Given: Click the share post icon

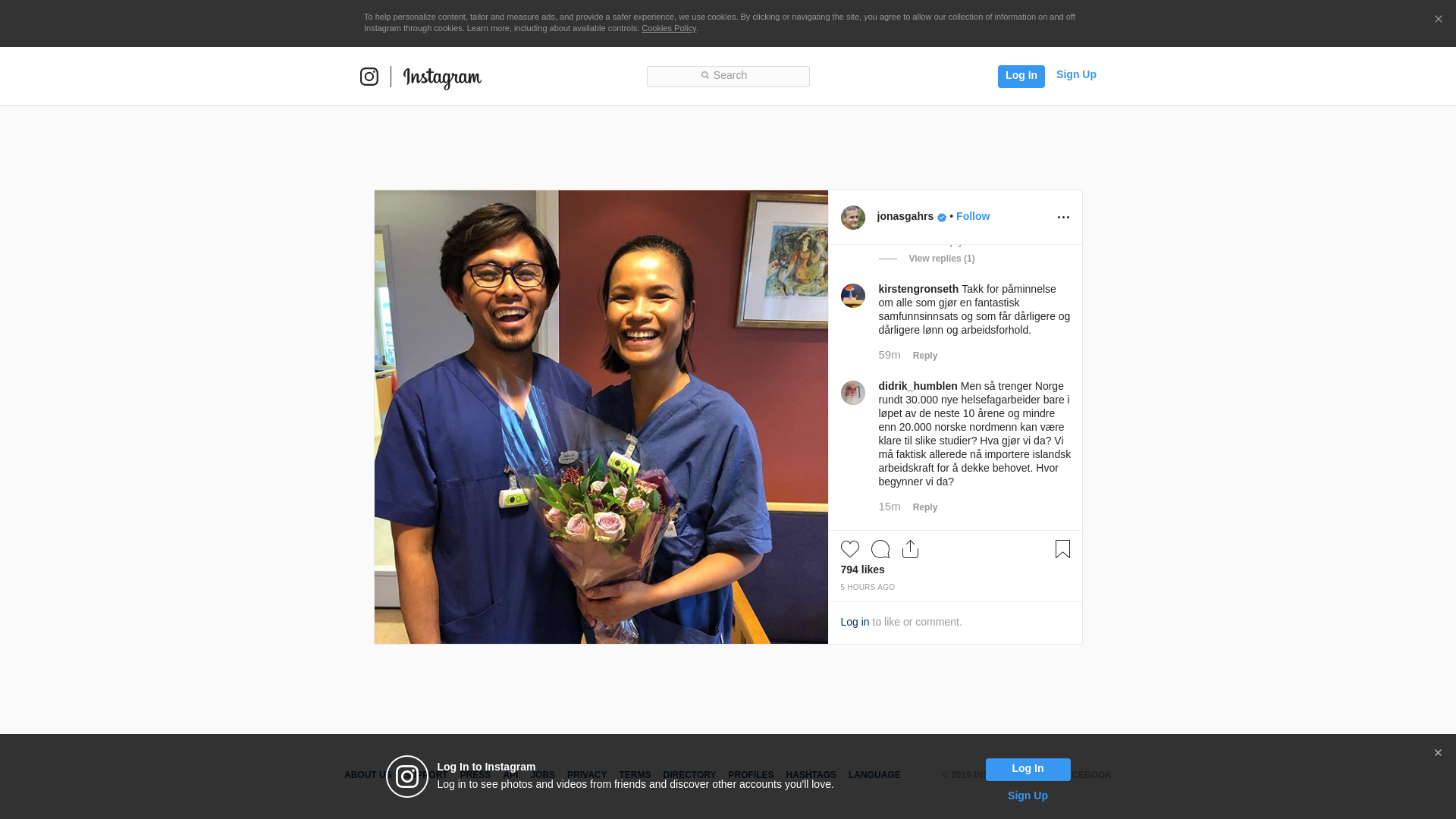Looking at the screenshot, I should click(x=910, y=549).
